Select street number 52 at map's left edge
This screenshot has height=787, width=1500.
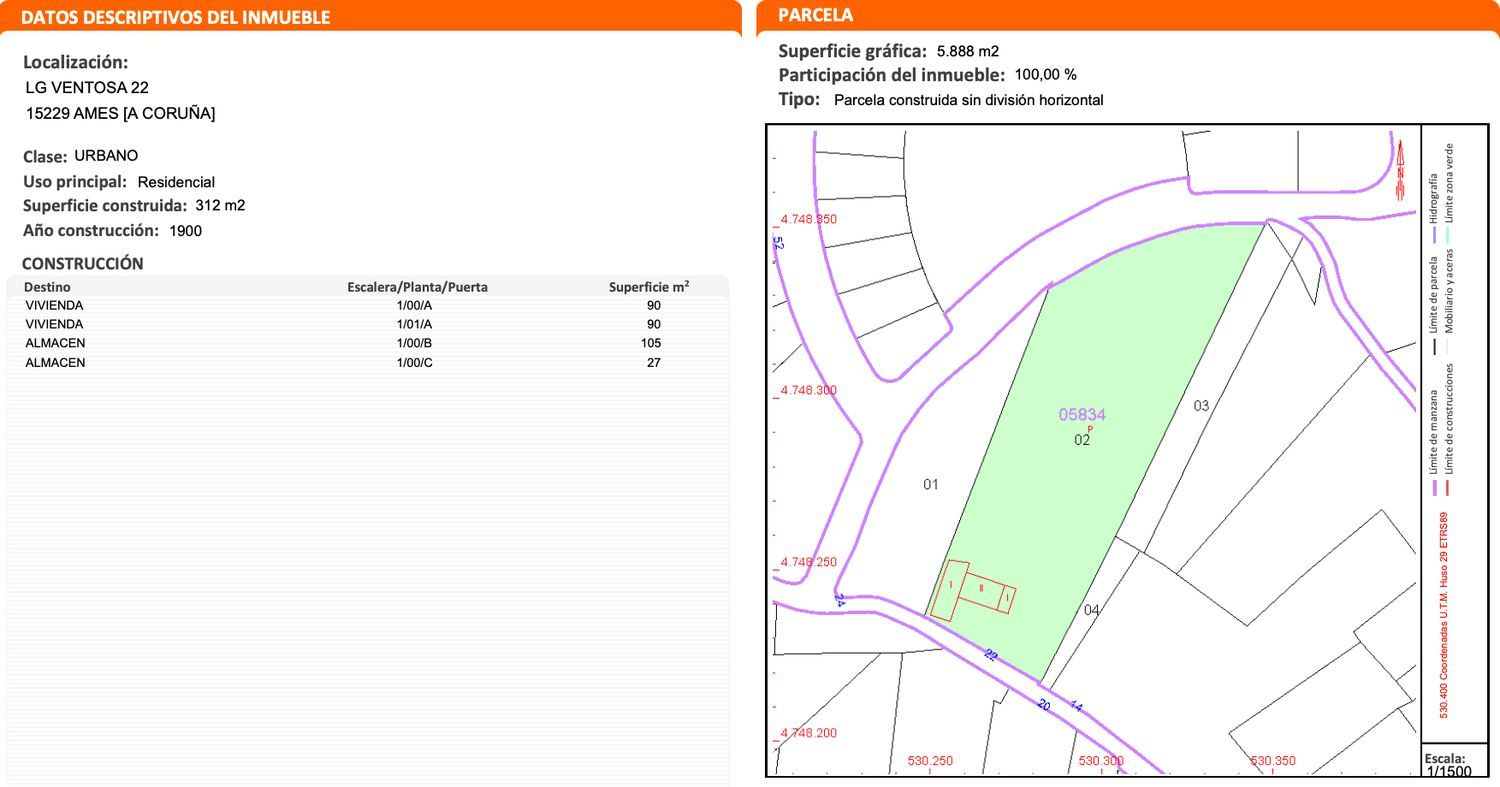pos(778,243)
